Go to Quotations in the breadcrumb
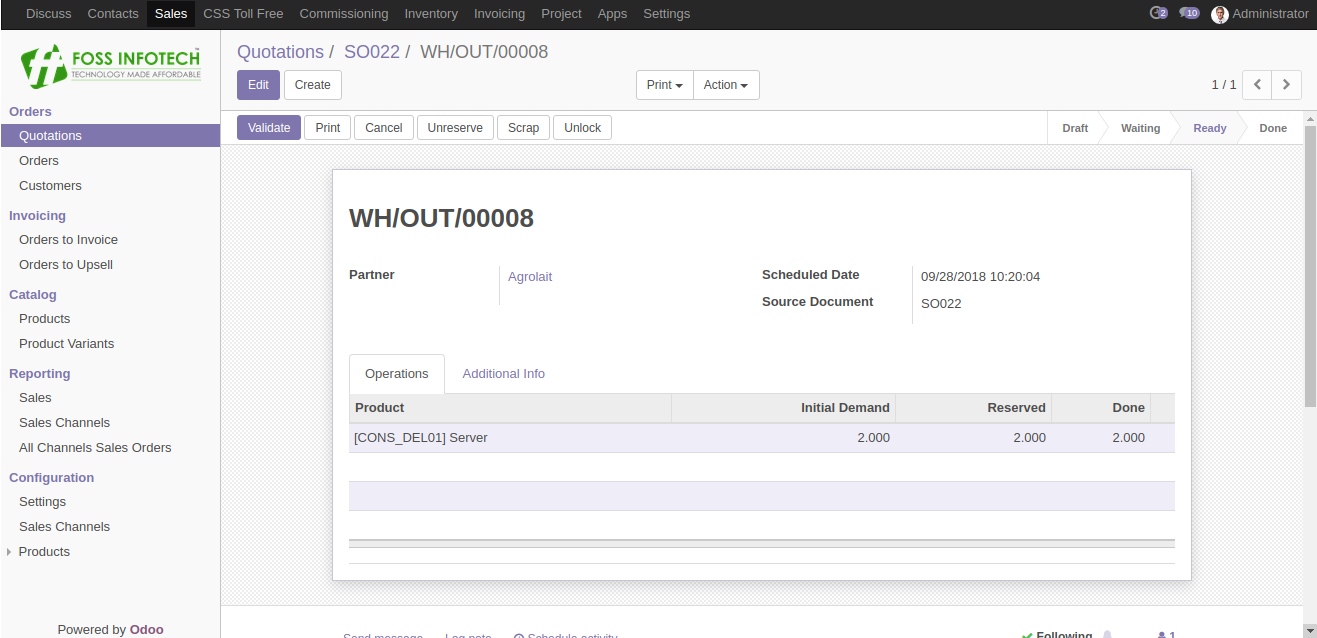The height and width of the screenshot is (638, 1317). 280,52
